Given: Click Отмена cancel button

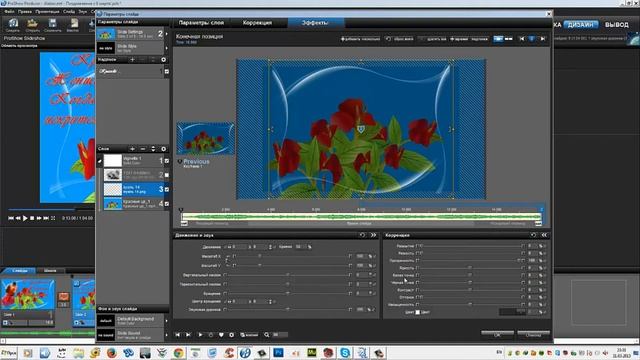Looking at the screenshot, I should (x=533, y=334).
